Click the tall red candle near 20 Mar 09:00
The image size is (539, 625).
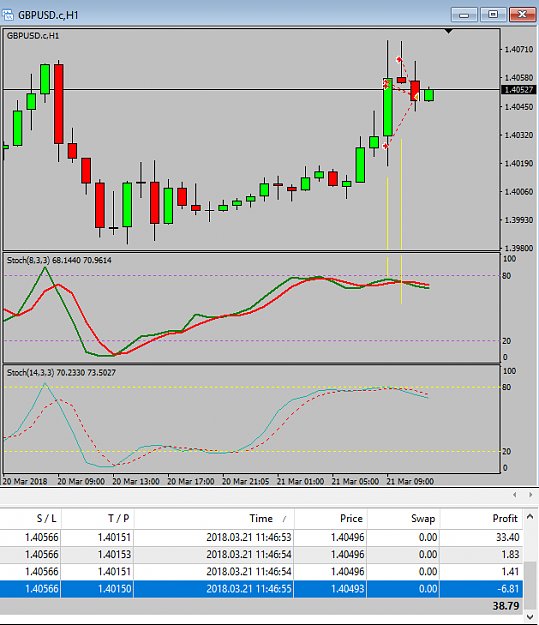(59, 104)
